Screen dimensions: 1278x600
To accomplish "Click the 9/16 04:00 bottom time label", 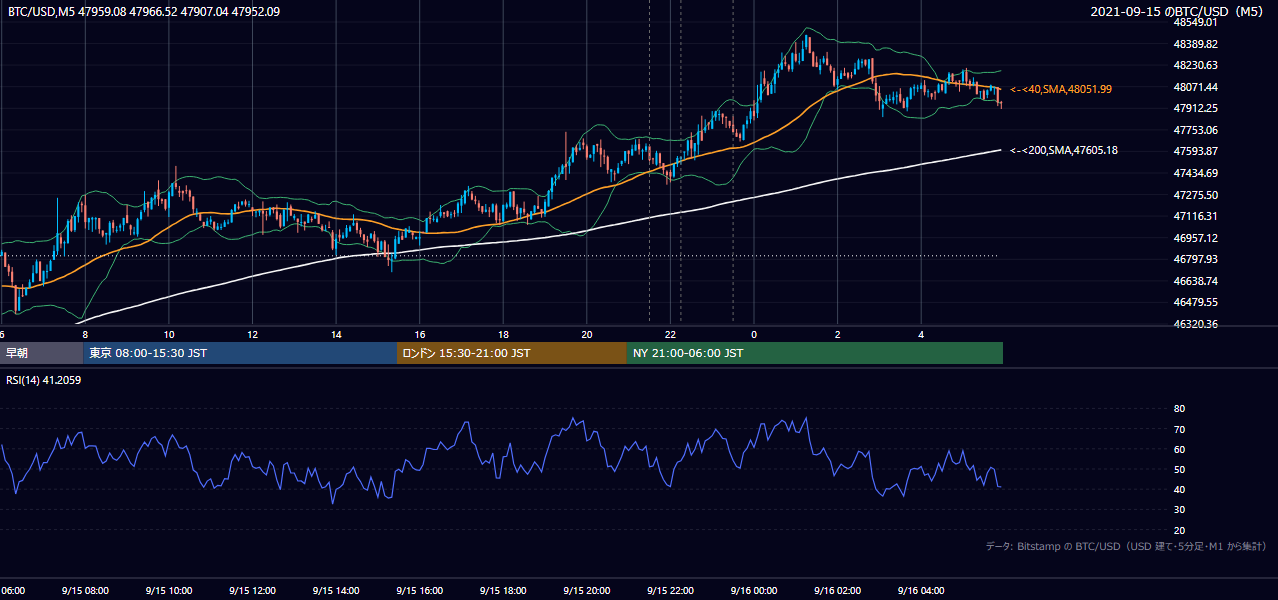I will tap(921, 590).
